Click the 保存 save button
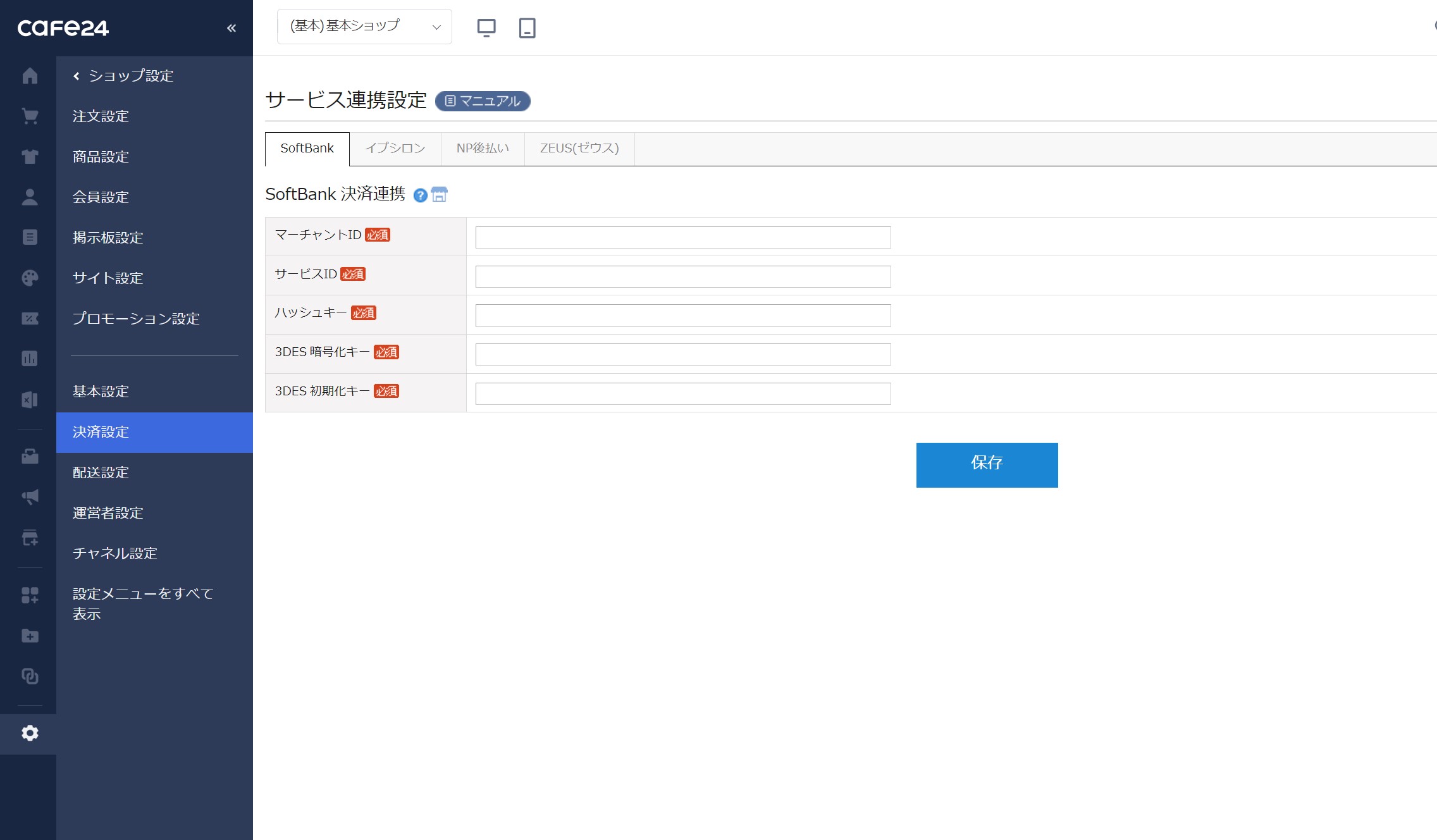The height and width of the screenshot is (840, 1437). (987, 465)
